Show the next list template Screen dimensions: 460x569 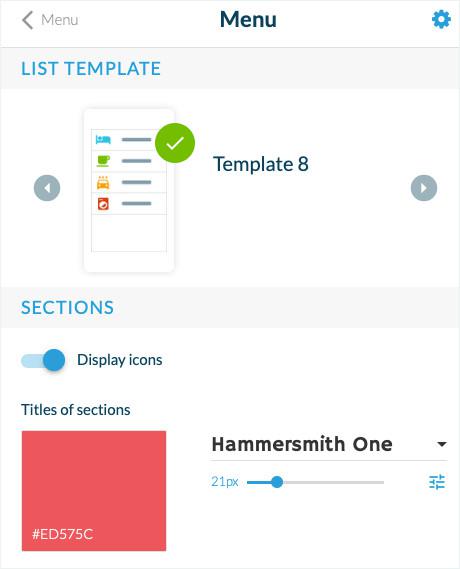(424, 188)
